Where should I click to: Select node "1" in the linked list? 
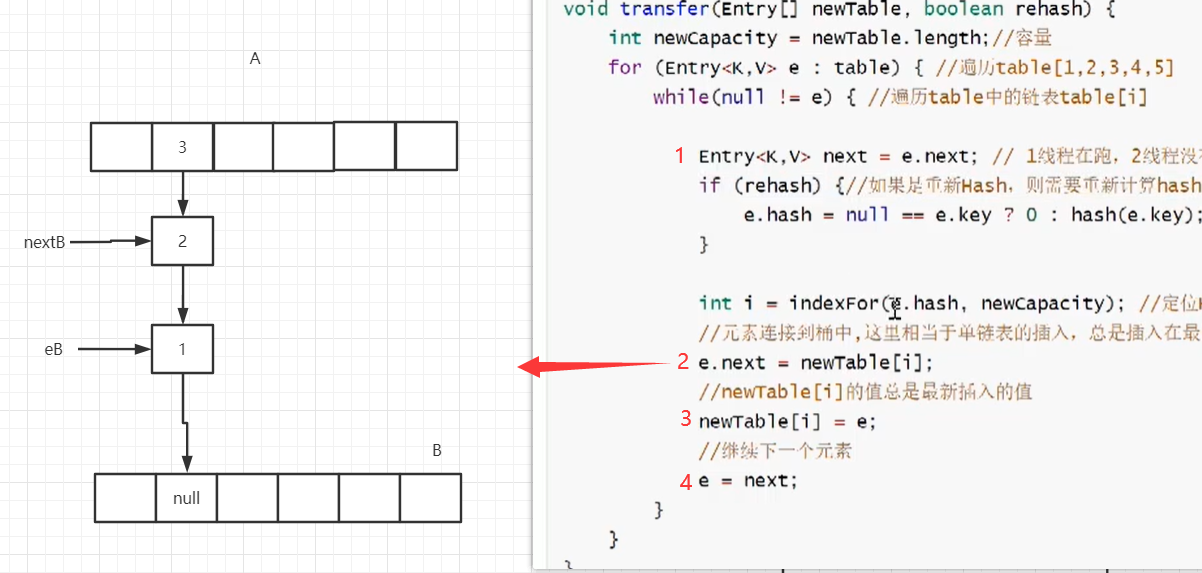[x=183, y=349]
